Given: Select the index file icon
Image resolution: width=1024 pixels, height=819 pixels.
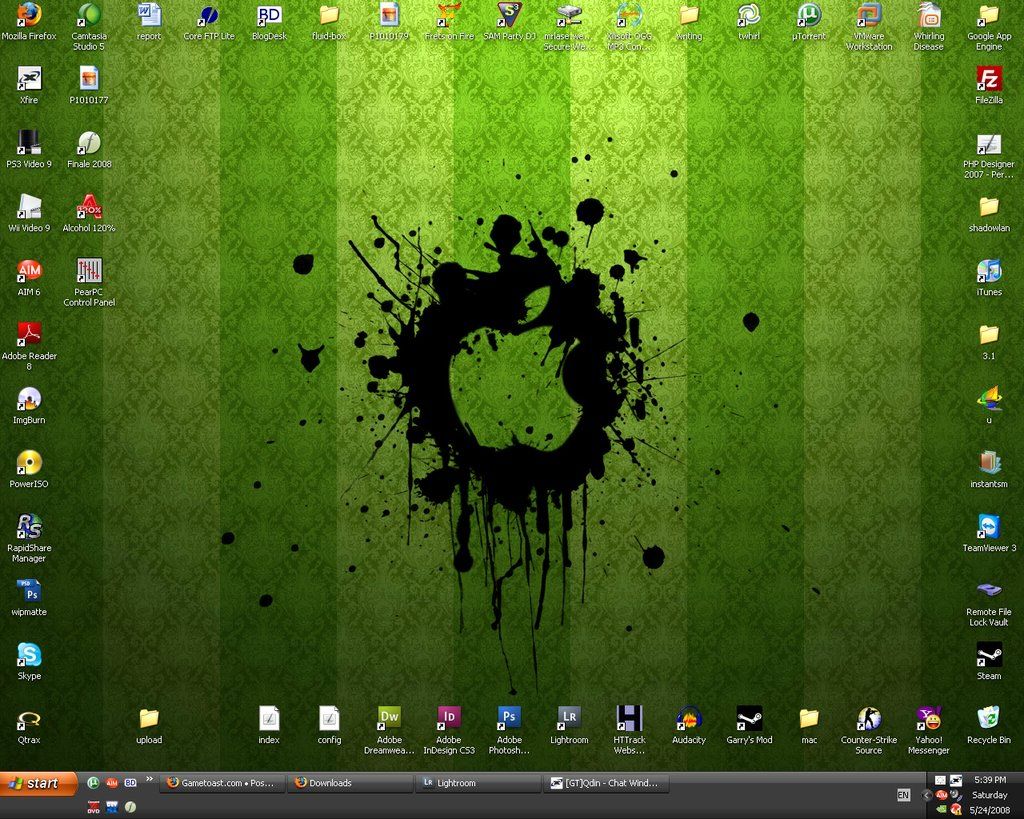Looking at the screenshot, I should 269,725.
